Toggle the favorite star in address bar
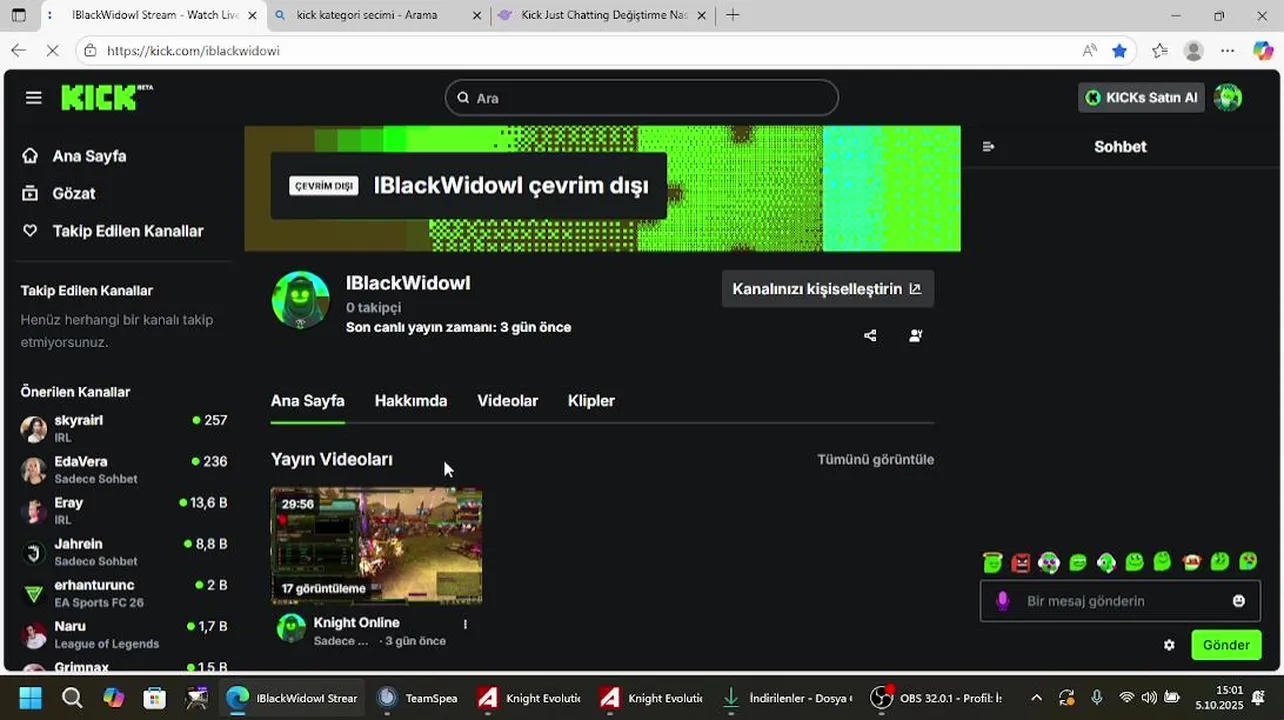Image resolution: width=1284 pixels, height=720 pixels. coord(1120,51)
